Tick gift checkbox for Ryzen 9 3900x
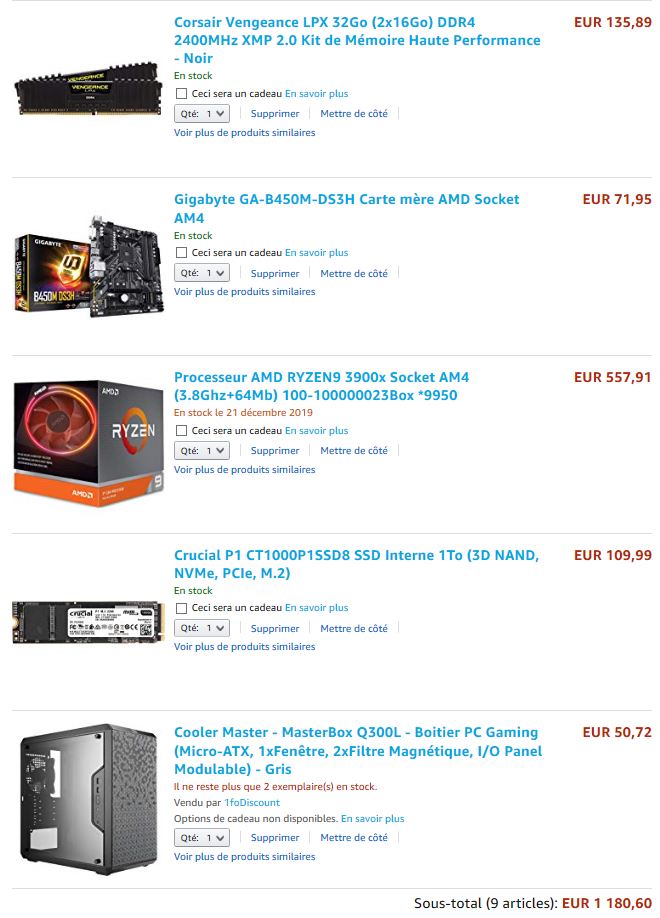Image resolution: width=660 pixels, height=918 pixels. click(x=182, y=431)
